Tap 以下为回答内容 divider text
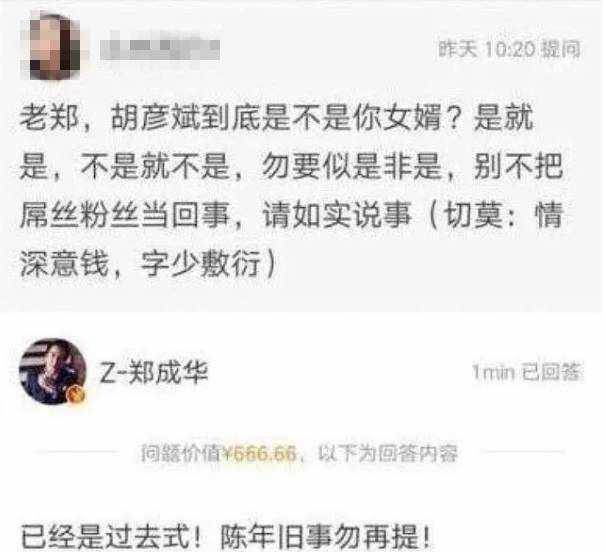 coord(388,453)
